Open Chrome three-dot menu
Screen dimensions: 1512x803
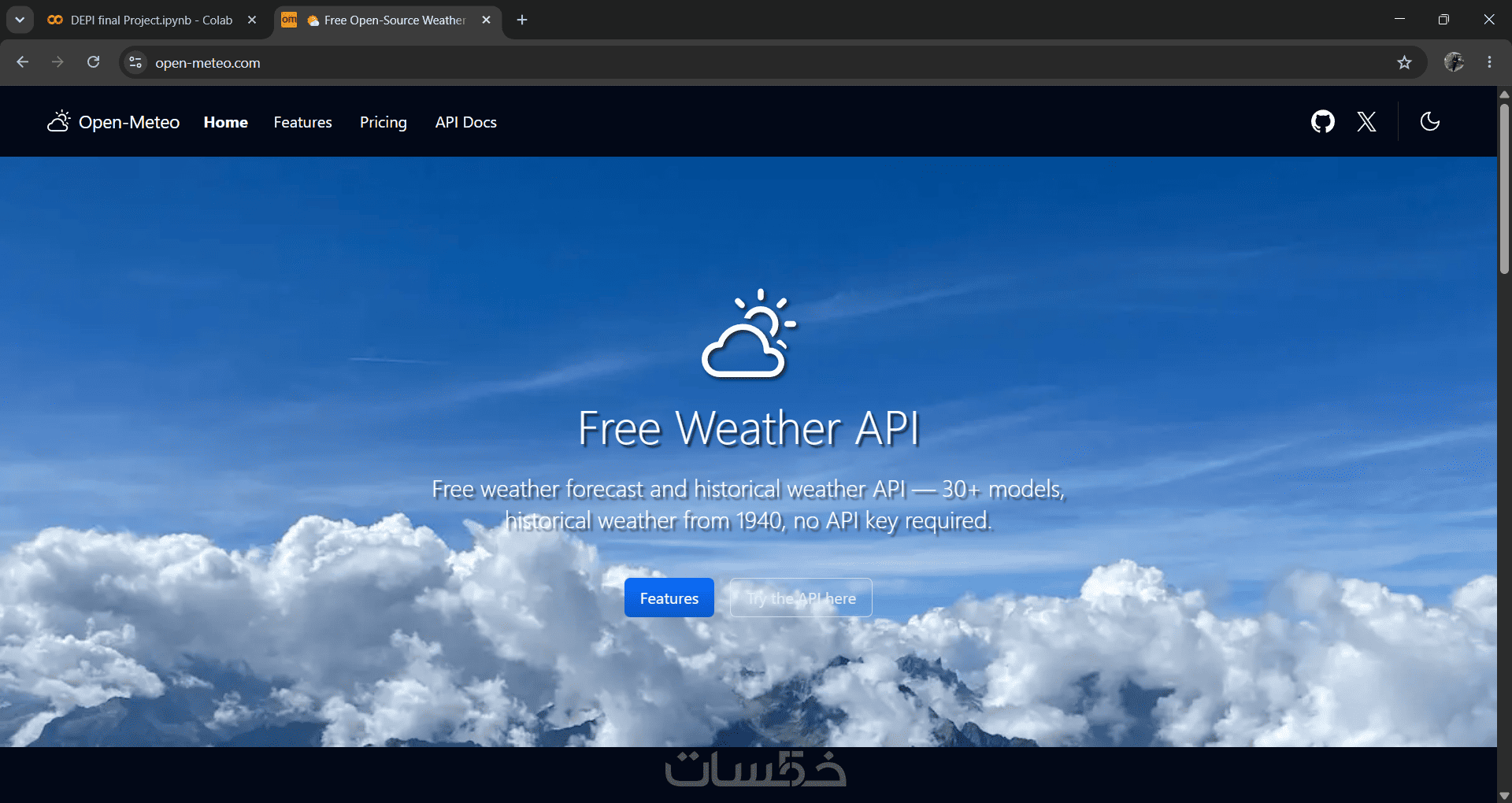(x=1489, y=62)
